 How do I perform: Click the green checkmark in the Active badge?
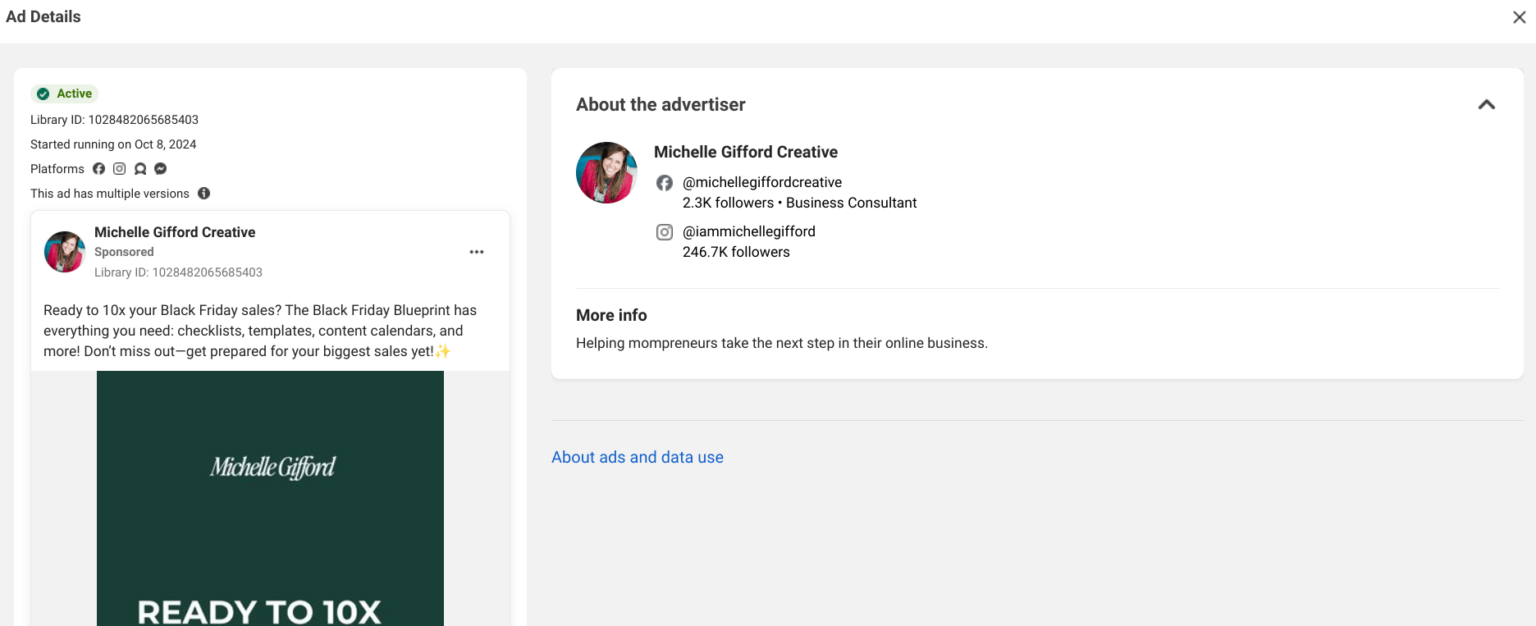point(45,93)
